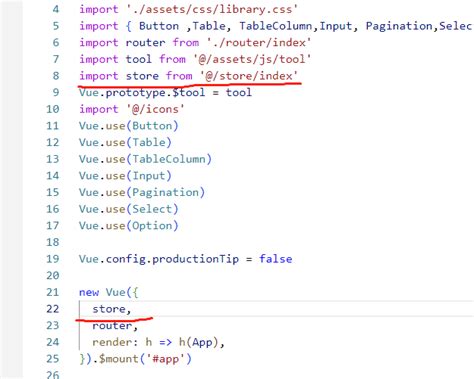
Task: Click 'Vue.config.productionTip' on line 19
Action: [x=159, y=259]
